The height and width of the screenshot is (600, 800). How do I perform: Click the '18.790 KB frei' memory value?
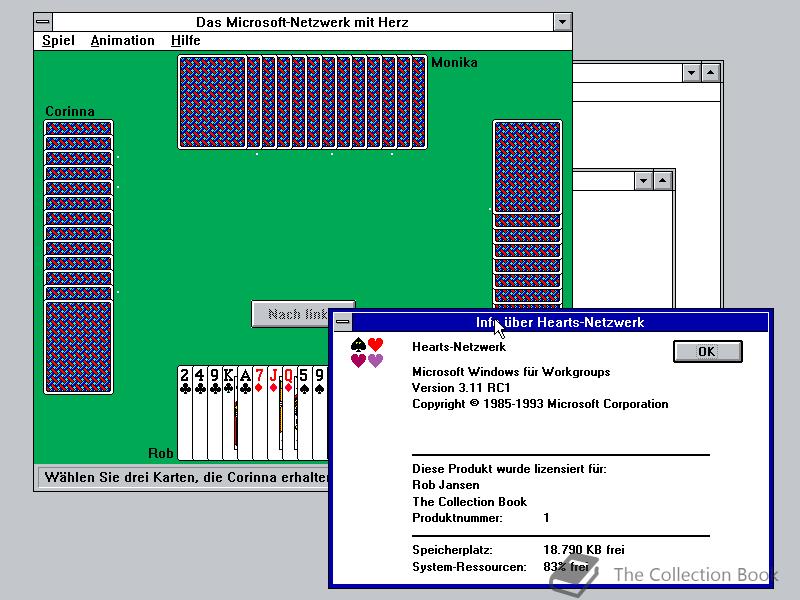[584, 550]
